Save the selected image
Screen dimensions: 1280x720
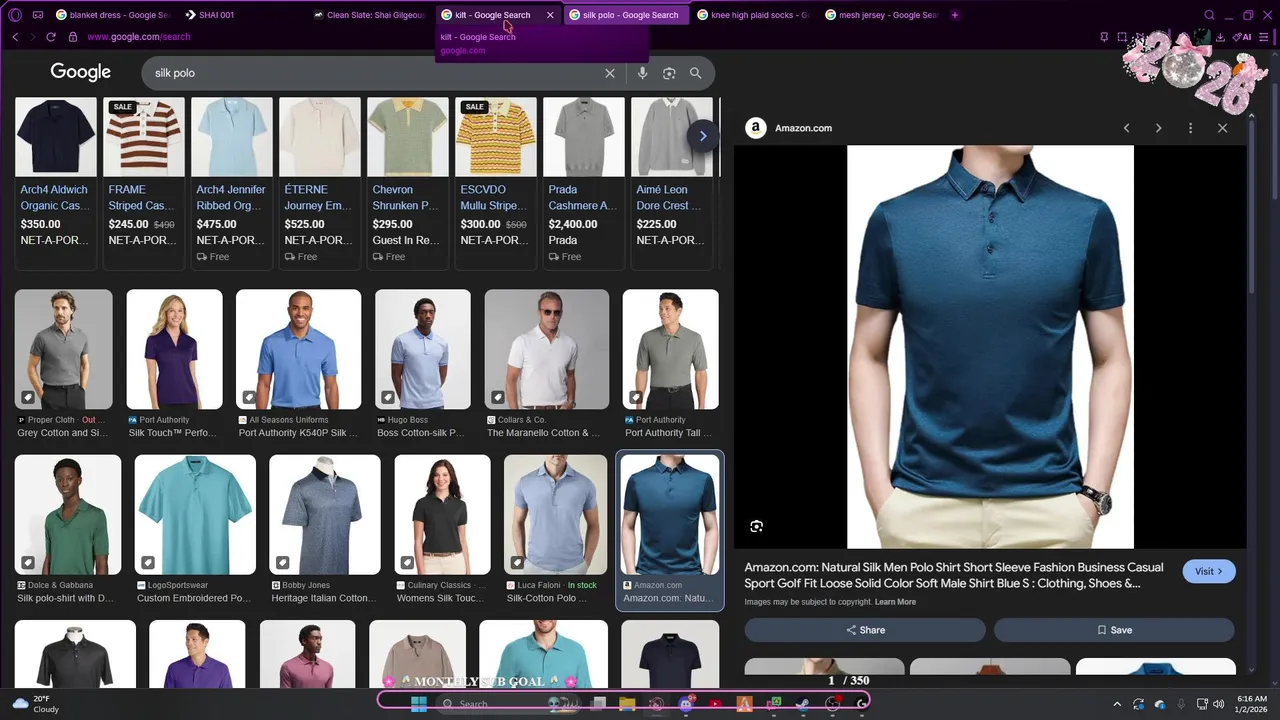click(1114, 630)
